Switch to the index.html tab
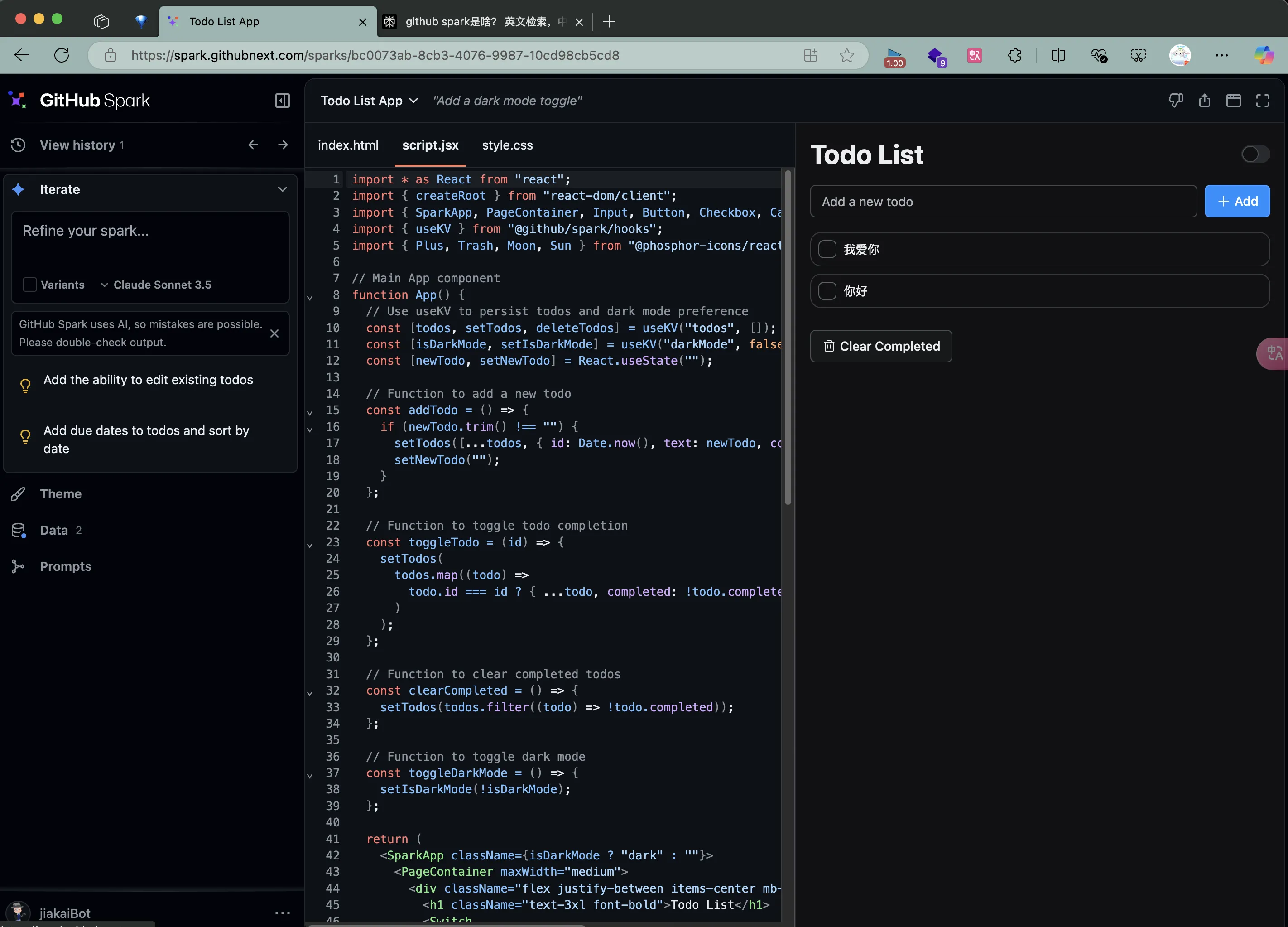 pos(348,145)
